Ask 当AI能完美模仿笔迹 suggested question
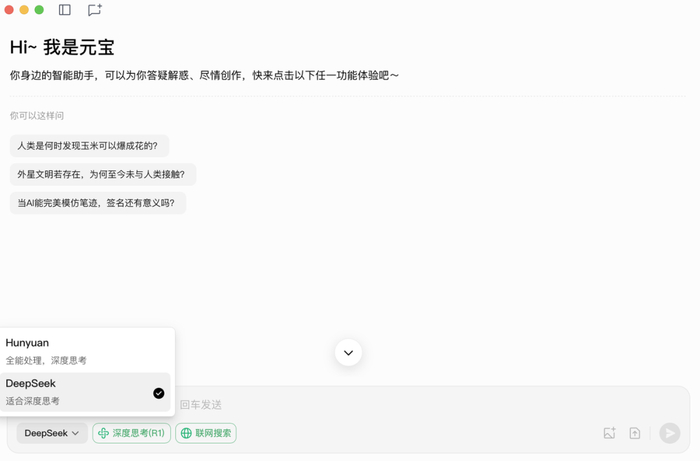This screenshot has height=461, width=700. [98, 203]
